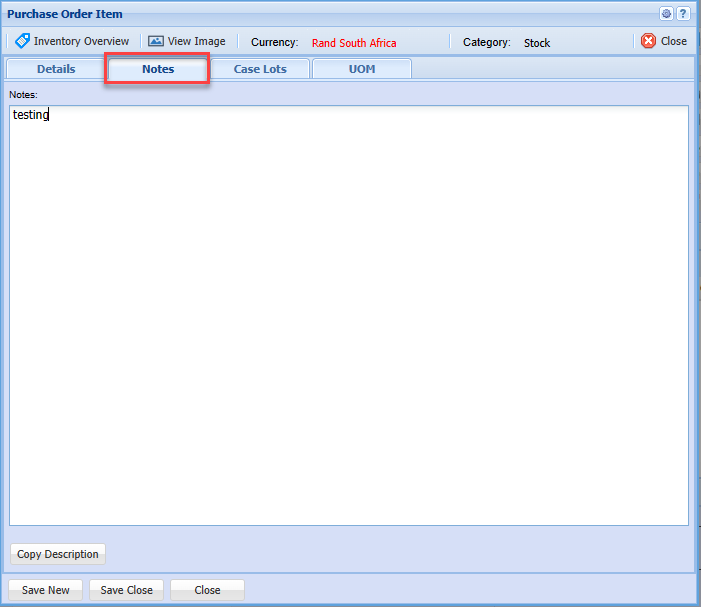Open the settings gear icon in title bar
This screenshot has width=701, height=607.
666,14
